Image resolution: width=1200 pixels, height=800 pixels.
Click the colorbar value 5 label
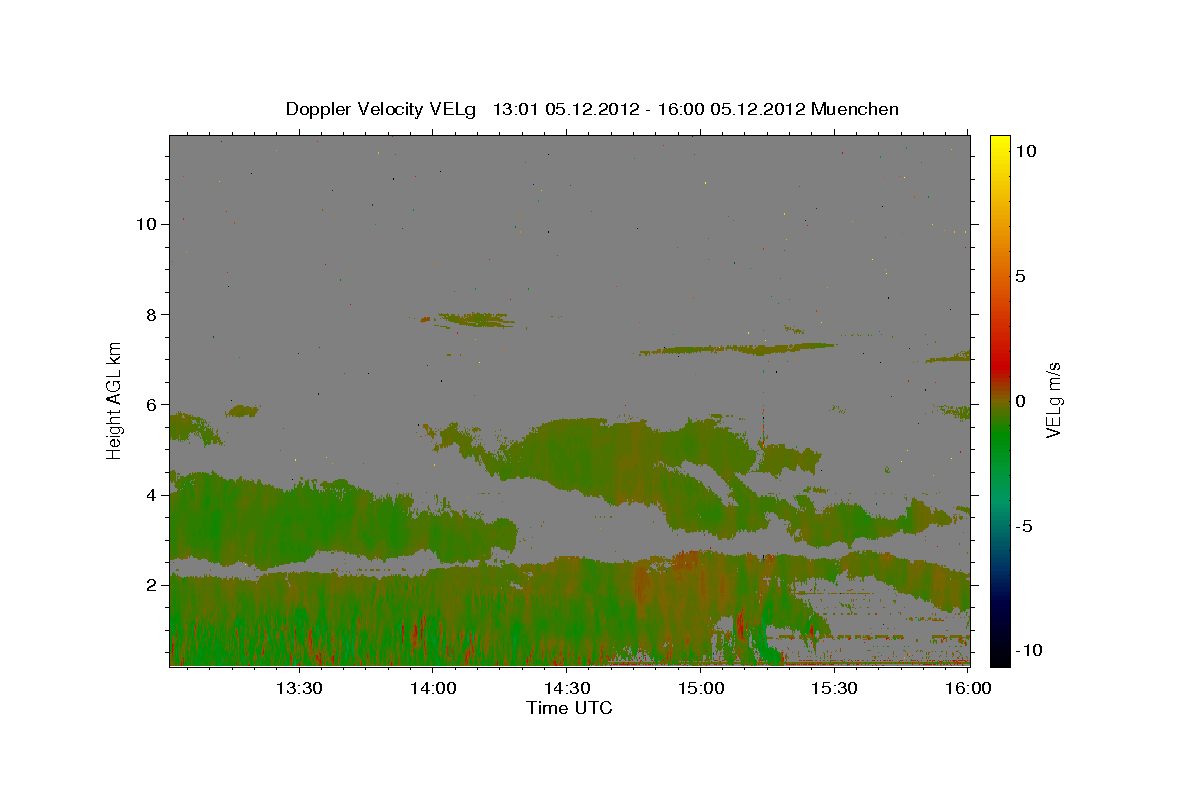(1020, 276)
